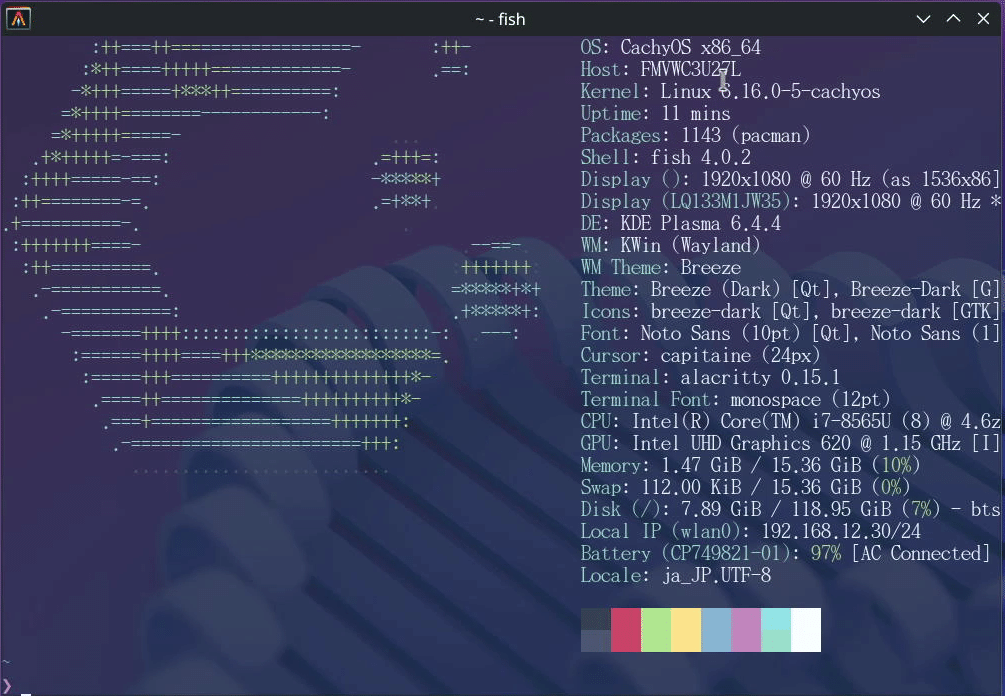
Task: Select the red swatch in the color palette
Action: [x=627, y=630]
